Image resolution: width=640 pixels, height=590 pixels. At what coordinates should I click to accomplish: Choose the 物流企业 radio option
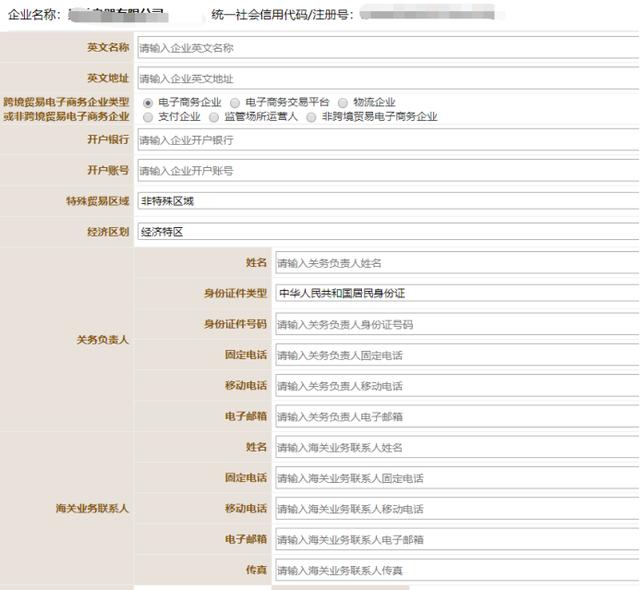tap(342, 103)
